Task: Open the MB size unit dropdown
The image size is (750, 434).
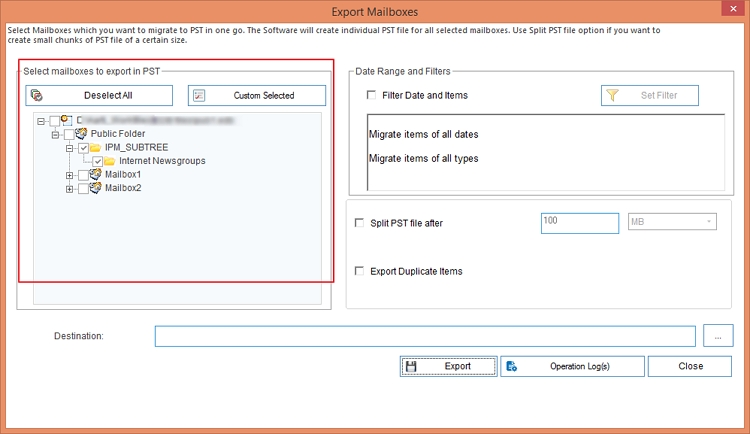Action: coord(671,222)
